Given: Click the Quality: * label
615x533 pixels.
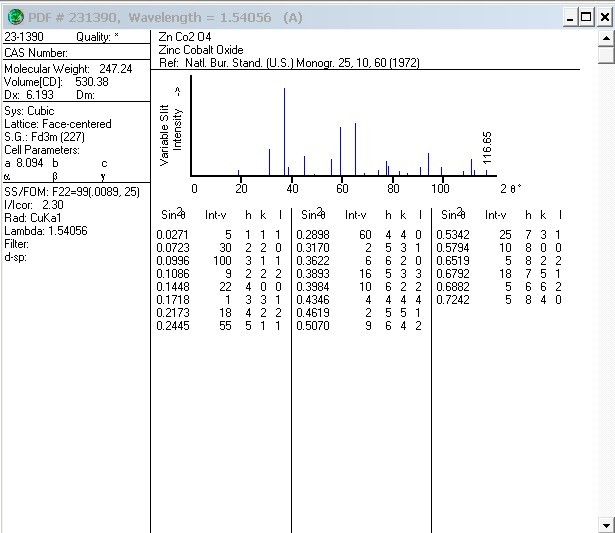Looking at the screenshot, I should (x=97, y=37).
